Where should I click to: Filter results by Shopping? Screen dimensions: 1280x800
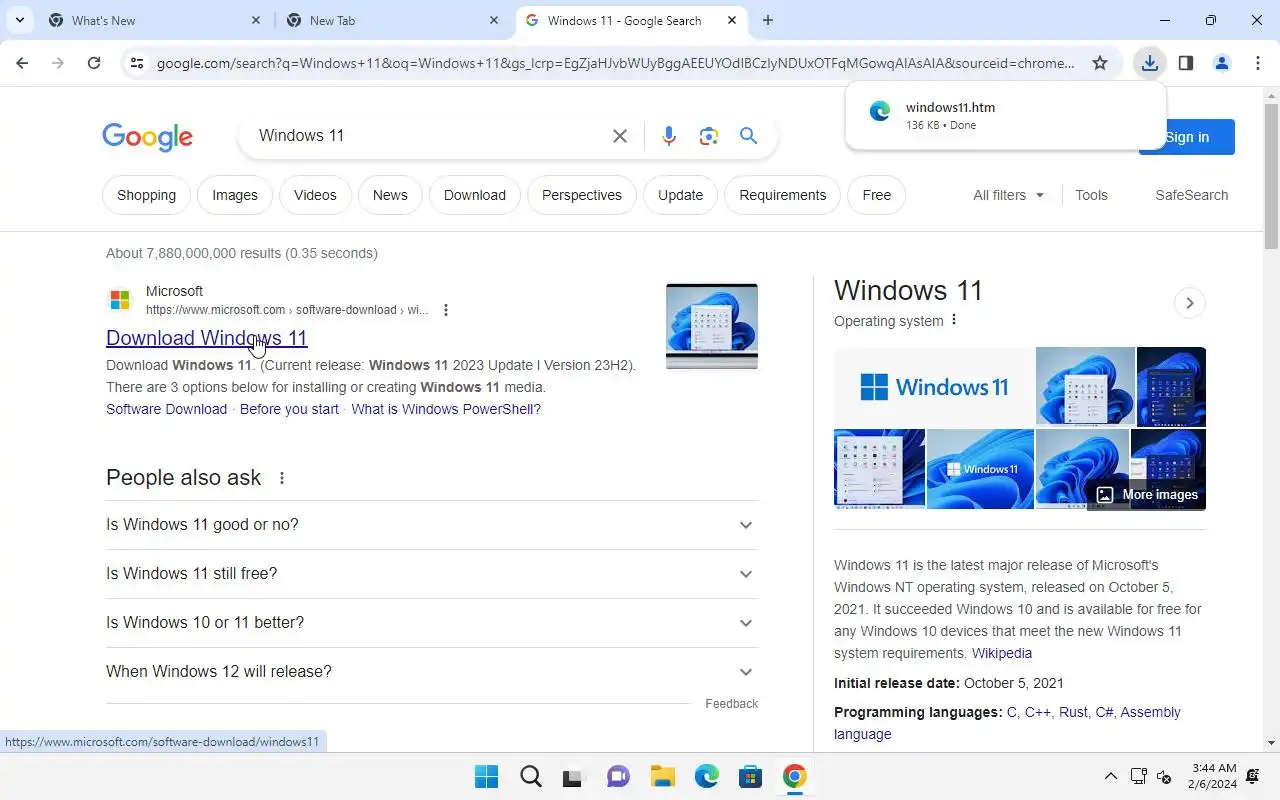tap(146, 195)
